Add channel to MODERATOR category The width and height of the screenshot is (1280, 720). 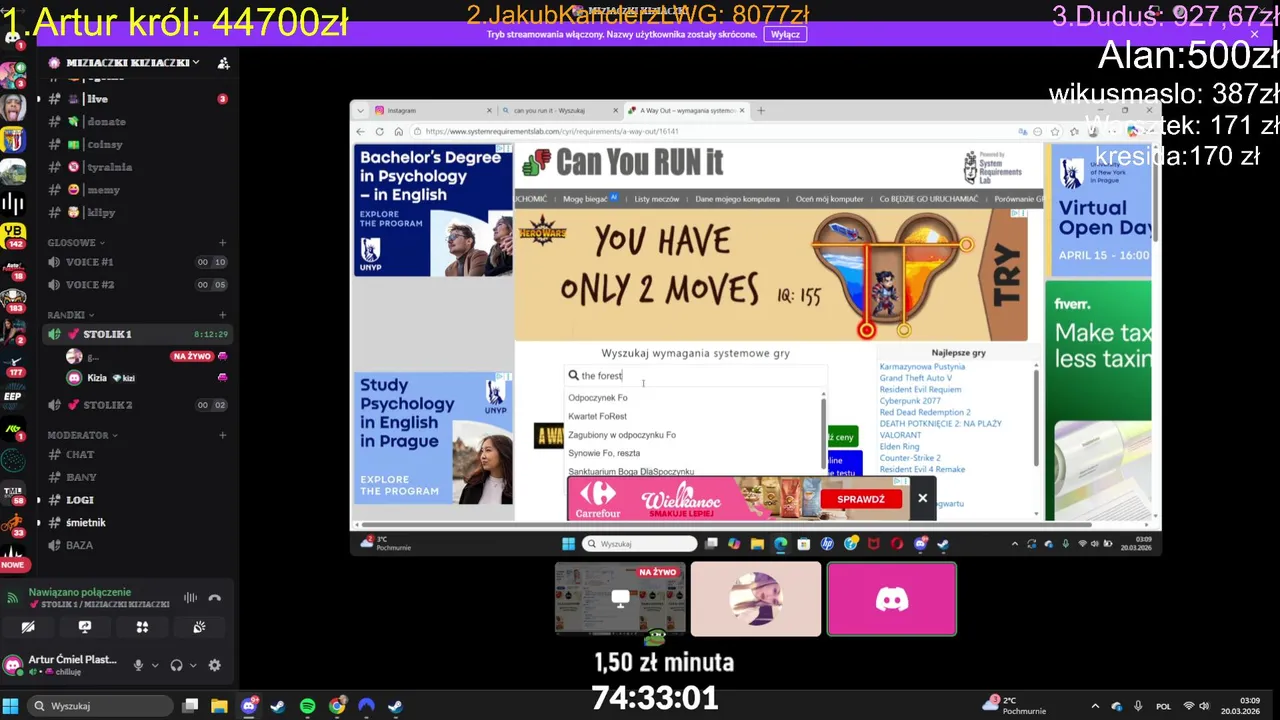(222, 435)
